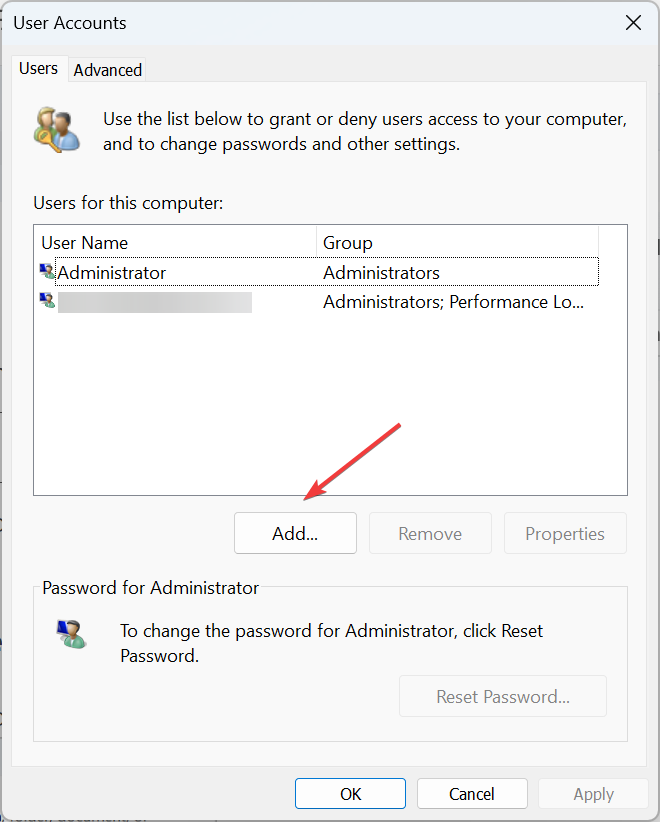Click the Reset Password... button
Image resolution: width=660 pixels, height=822 pixels.
pos(502,696)
